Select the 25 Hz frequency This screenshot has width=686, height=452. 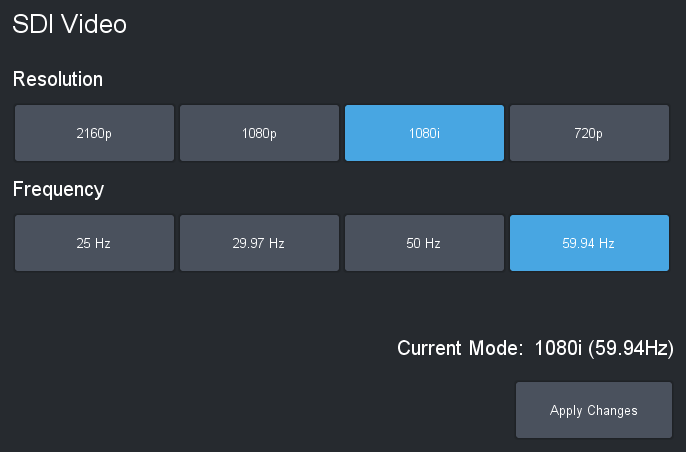tap(94, 243)
